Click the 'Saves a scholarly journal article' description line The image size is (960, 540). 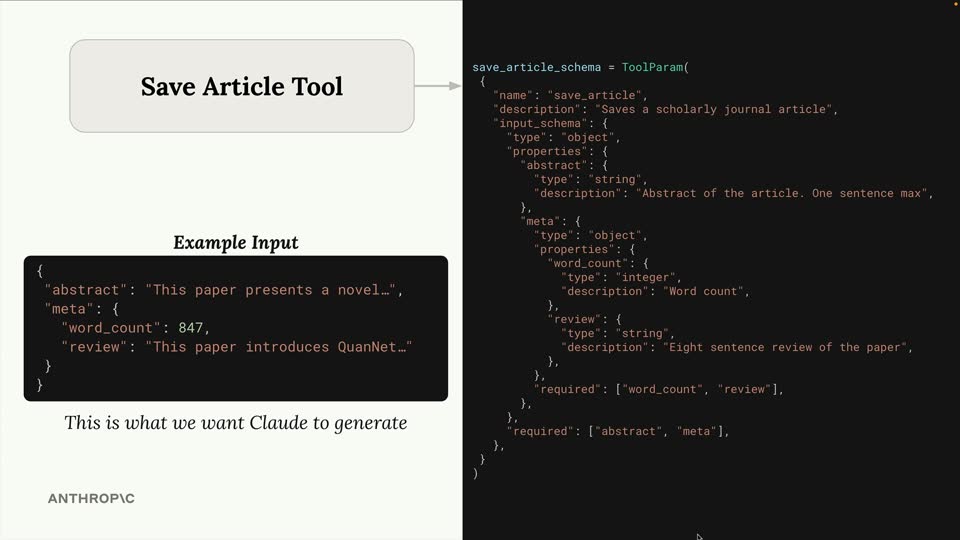tap(666, 110)
